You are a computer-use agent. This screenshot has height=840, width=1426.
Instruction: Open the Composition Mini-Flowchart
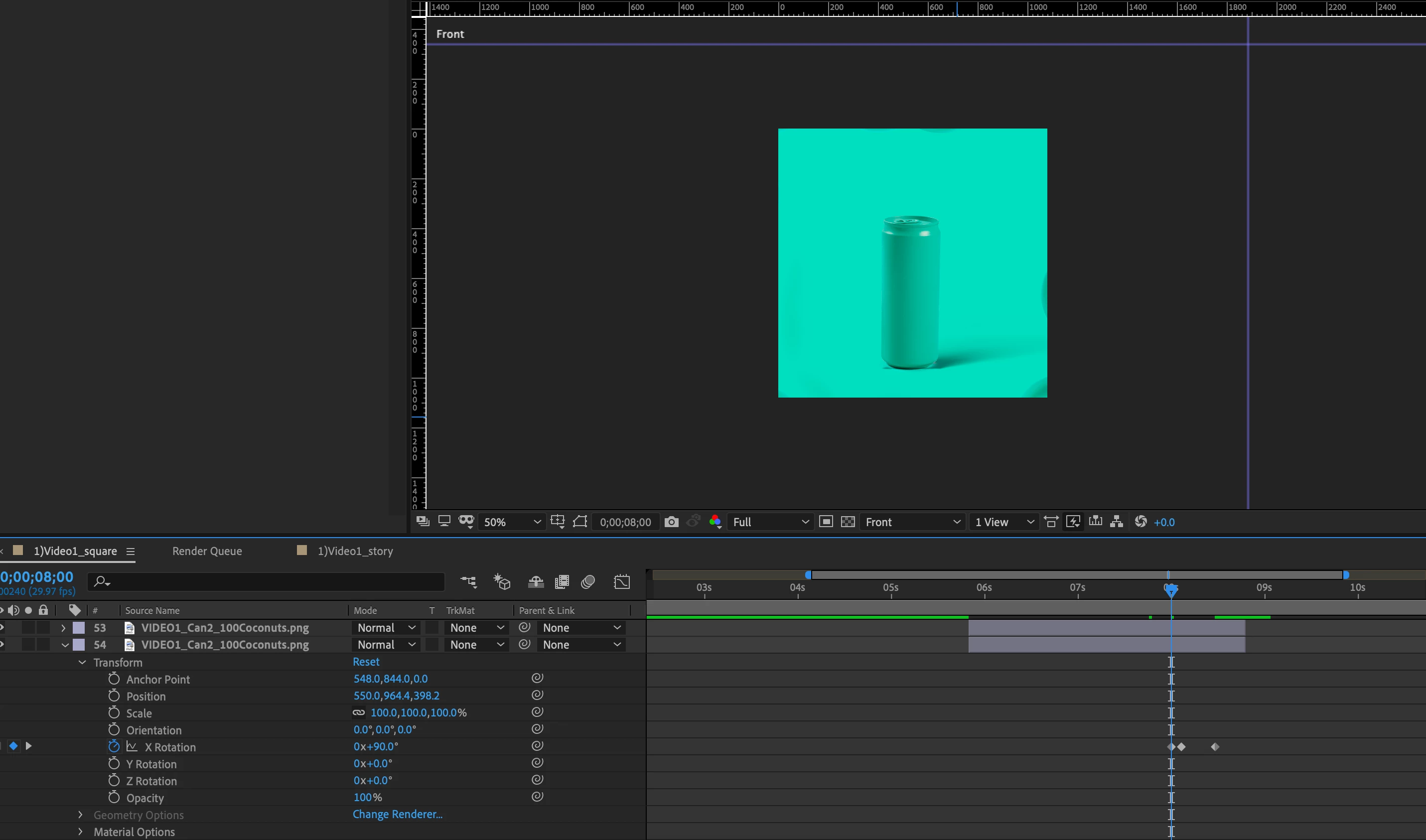(468, 582)
